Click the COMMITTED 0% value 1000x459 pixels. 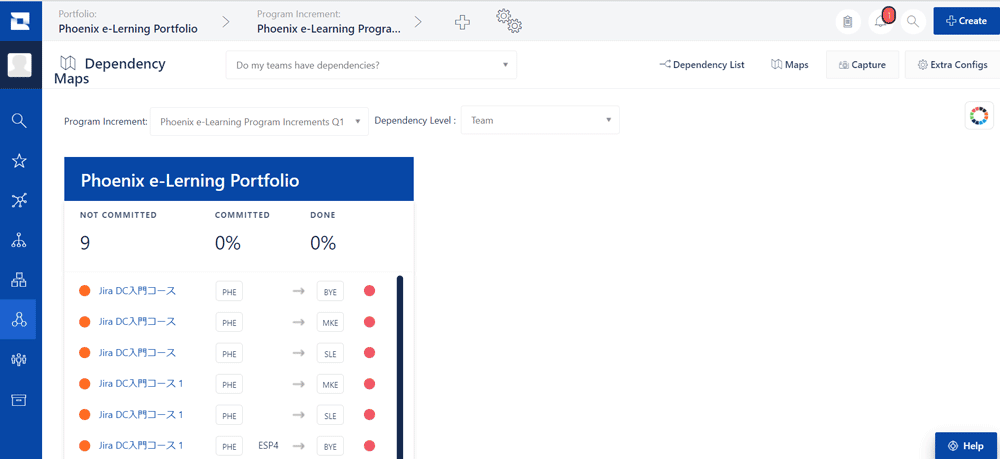tap(228, 243)
